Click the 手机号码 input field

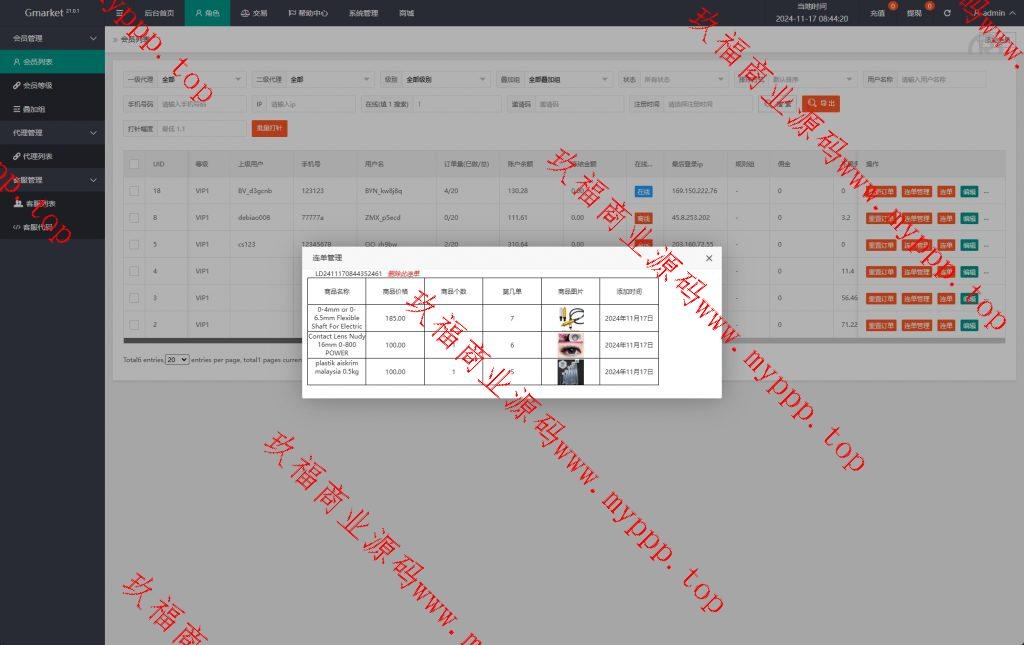pyautogui.click(x=201, y=104)
